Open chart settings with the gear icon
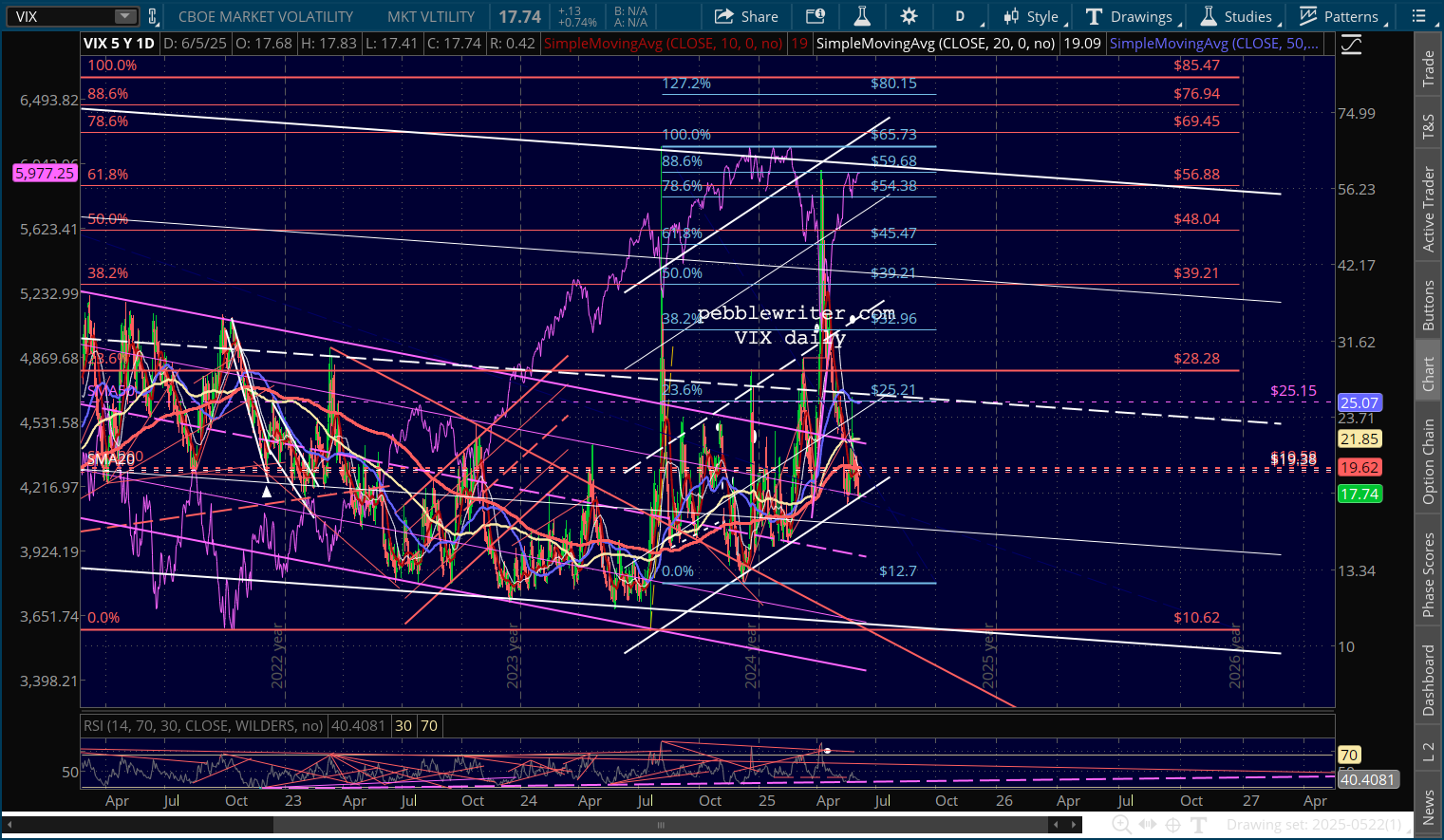1444x840 pixels. [909, 16]
